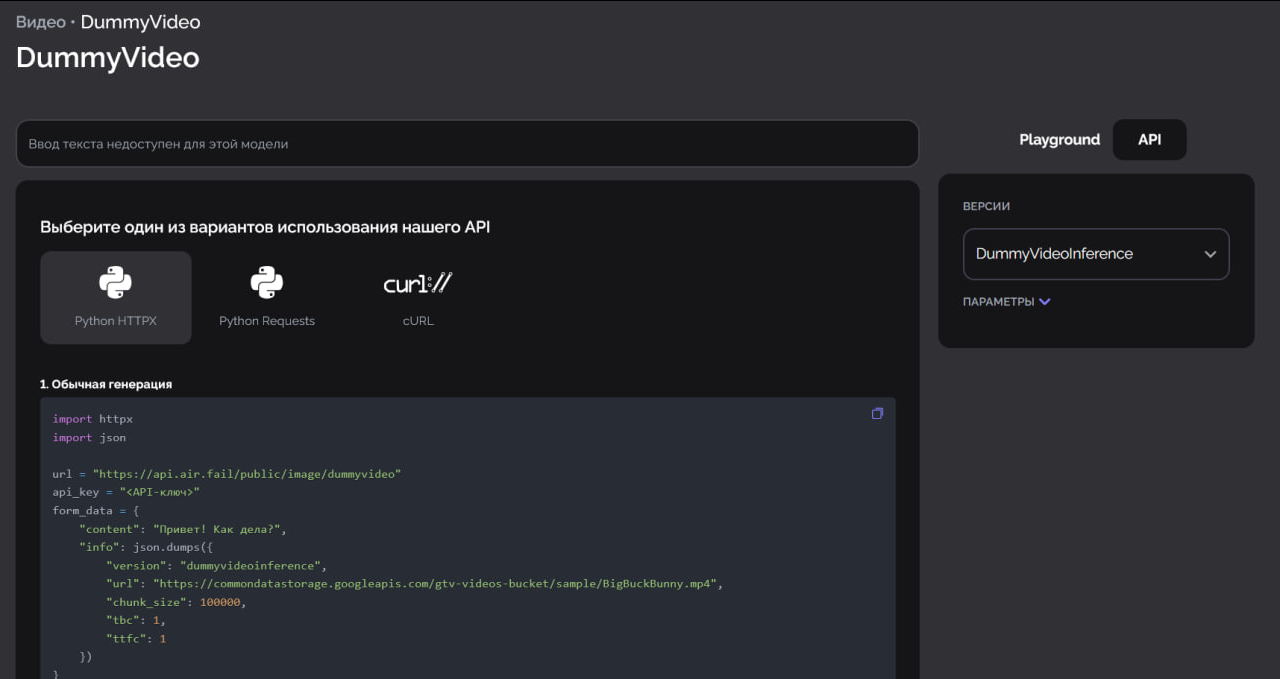Click the '1. Обычная генерация' heading
This screenshot has width=1280, height=679.
[x=106, y=384]
